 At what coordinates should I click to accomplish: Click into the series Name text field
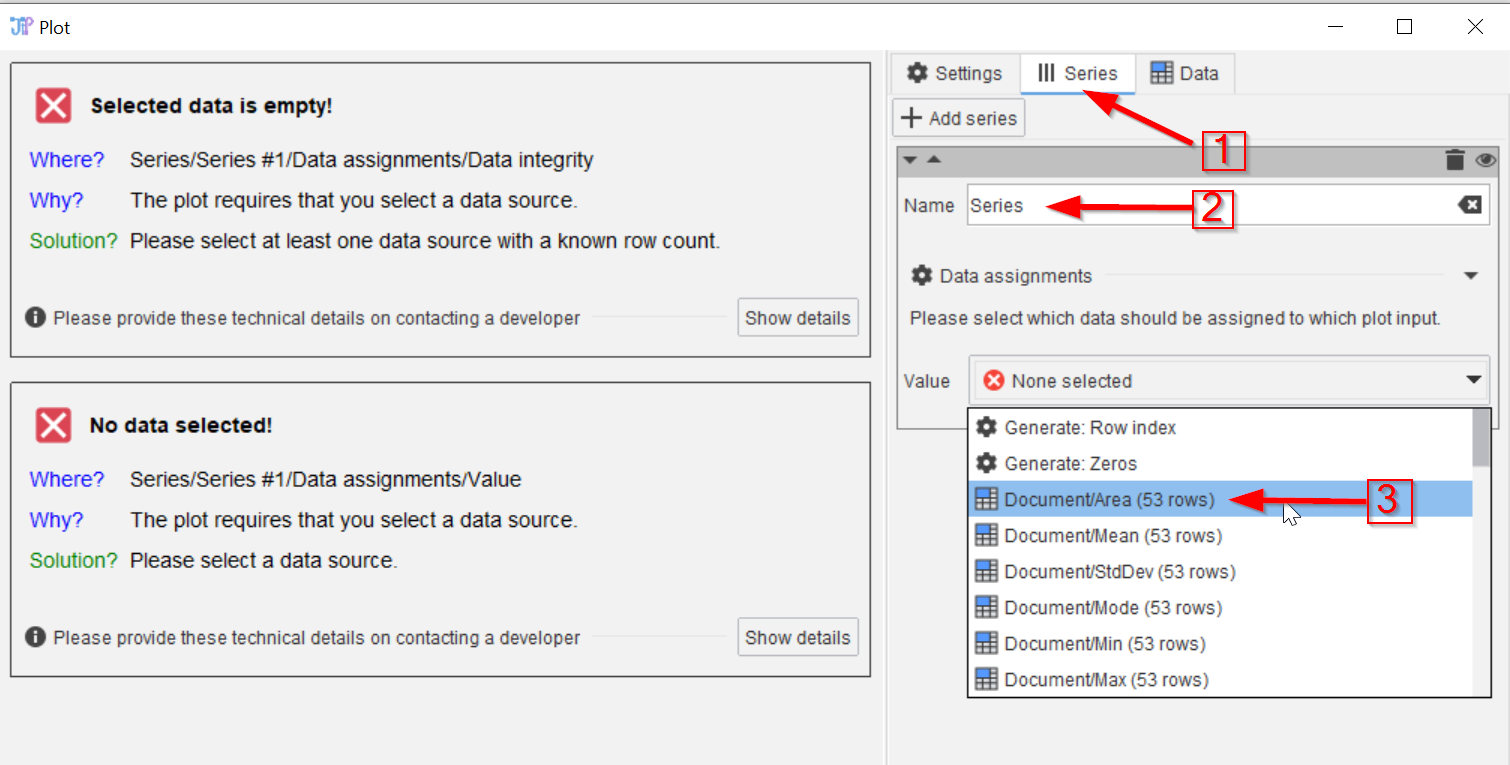1200,205
